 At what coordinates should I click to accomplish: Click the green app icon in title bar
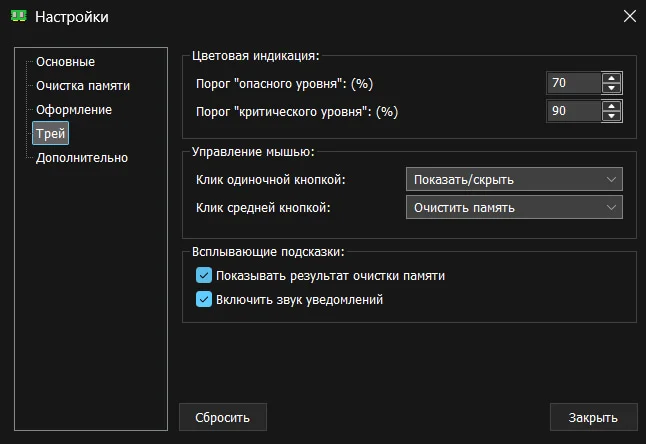pos(18,16)
